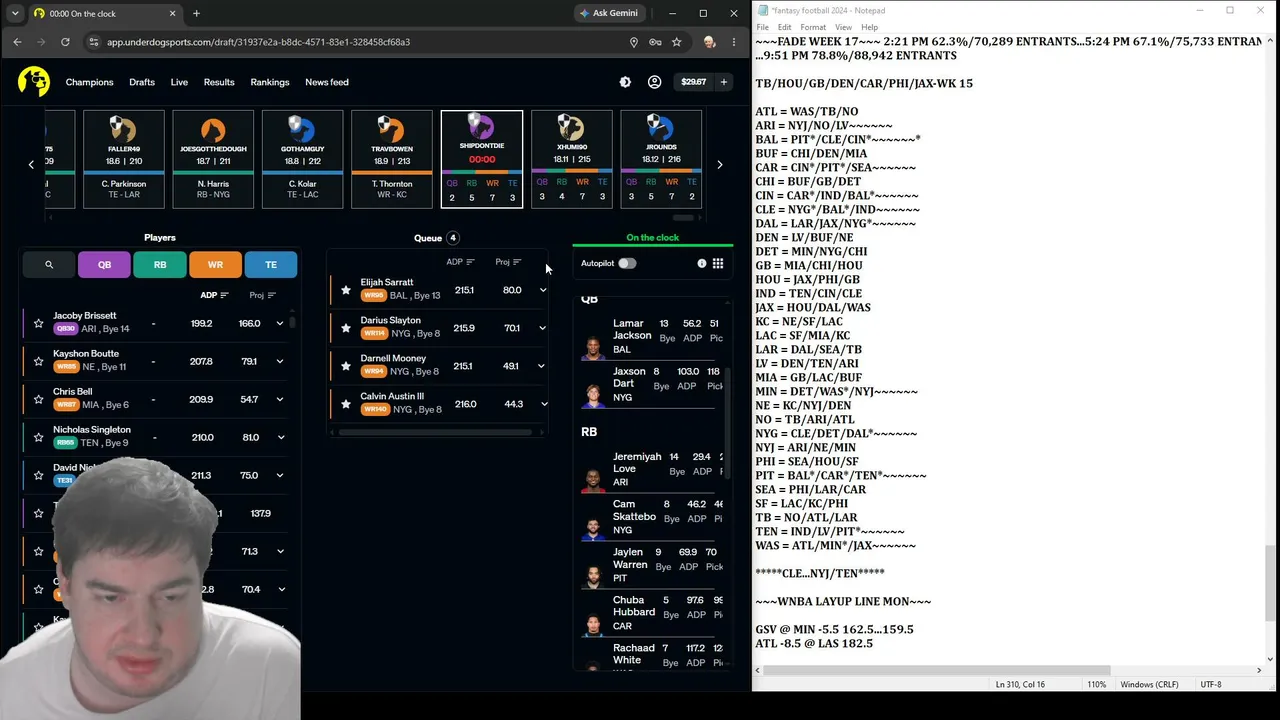Screen dimensions: 1280x720
Task: Open Notepad's File menu
Action: coord(762,27)
